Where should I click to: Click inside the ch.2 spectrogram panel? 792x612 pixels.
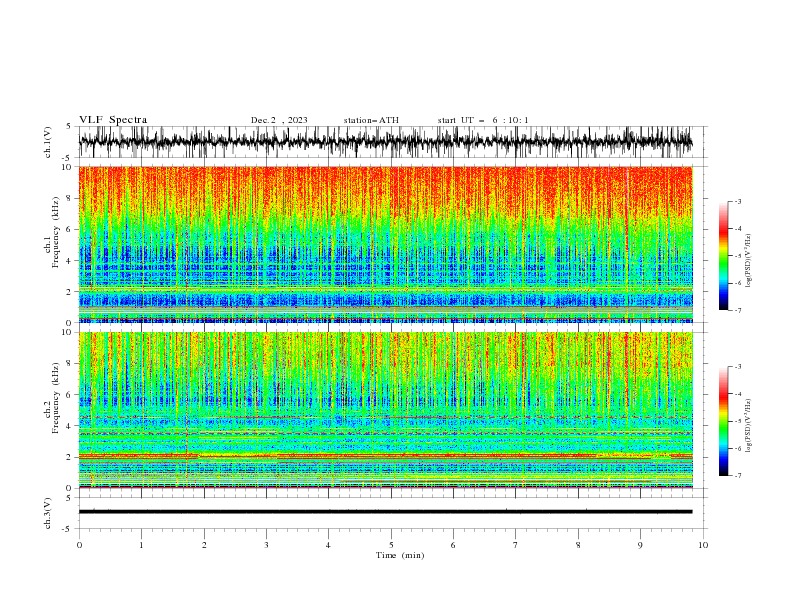385,410
